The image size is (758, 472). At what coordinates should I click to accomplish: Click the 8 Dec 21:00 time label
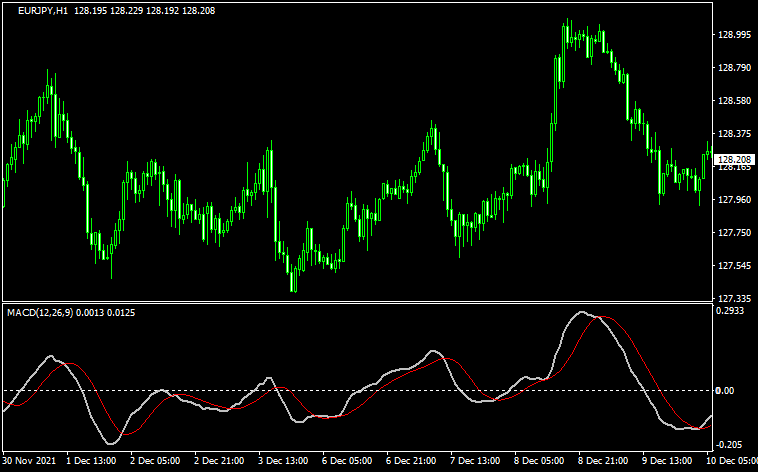click(602, 460)
